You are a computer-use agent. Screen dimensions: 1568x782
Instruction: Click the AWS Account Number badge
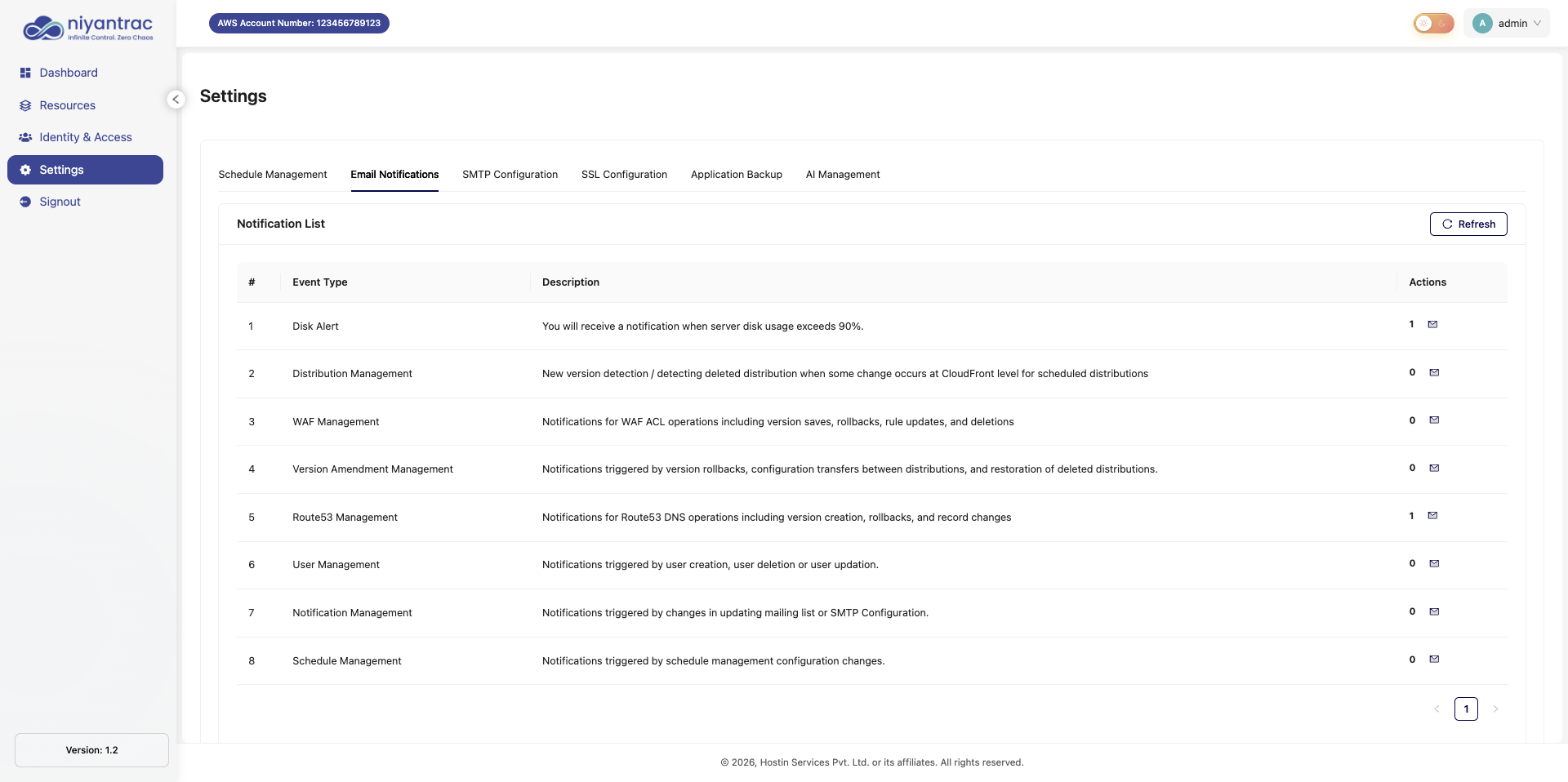pos(299,23)
